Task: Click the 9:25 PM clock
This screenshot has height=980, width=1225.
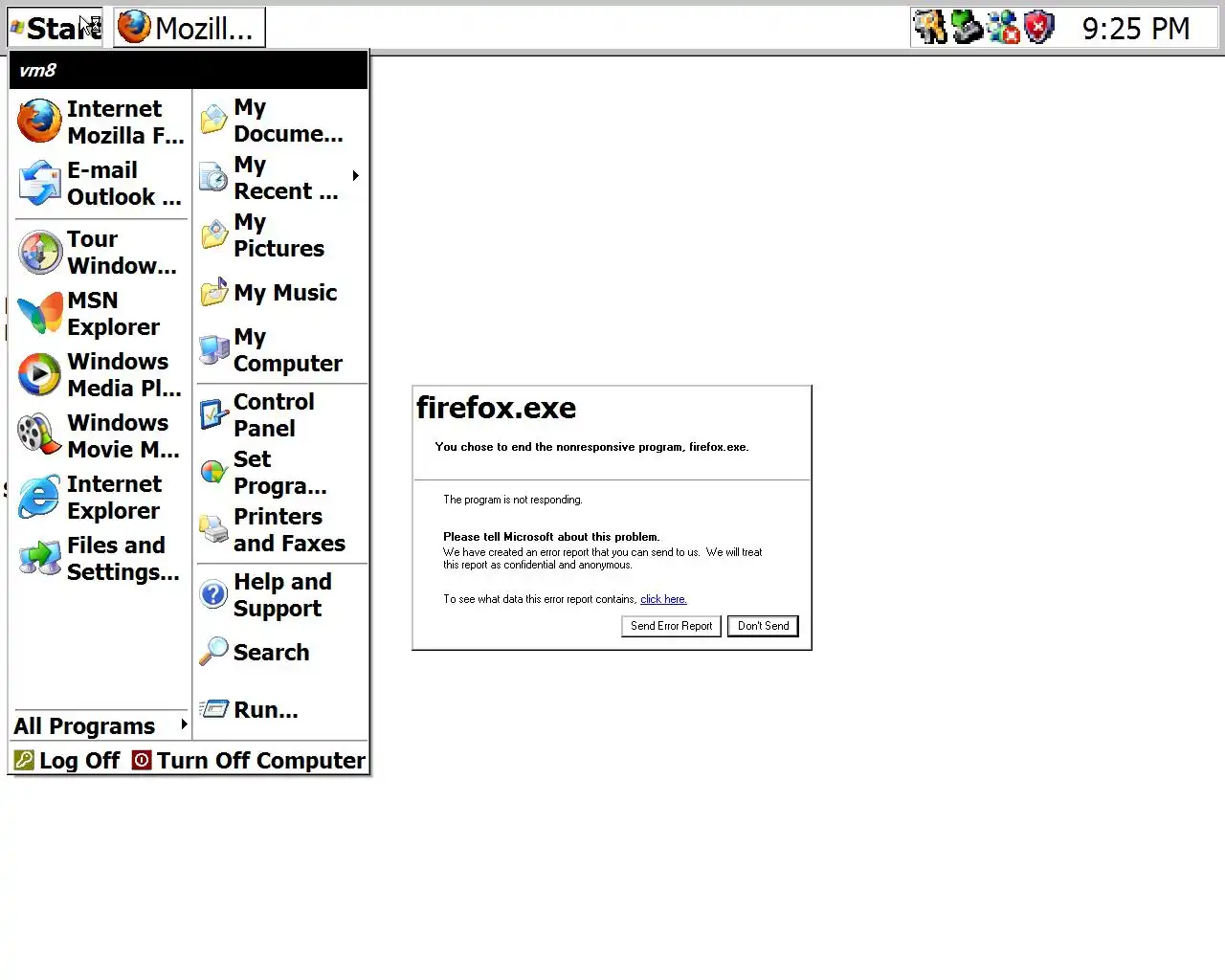Action: pyautogui.click(x=1136, y=29)
